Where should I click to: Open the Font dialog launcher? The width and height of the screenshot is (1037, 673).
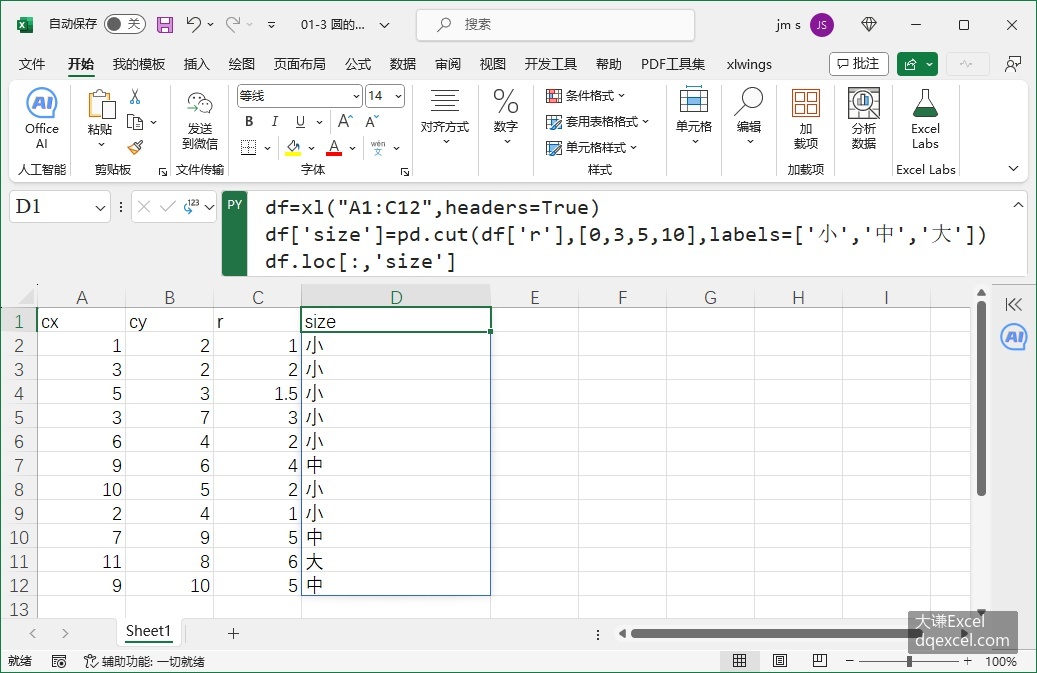pyautogui.click(x=405, y=172)
